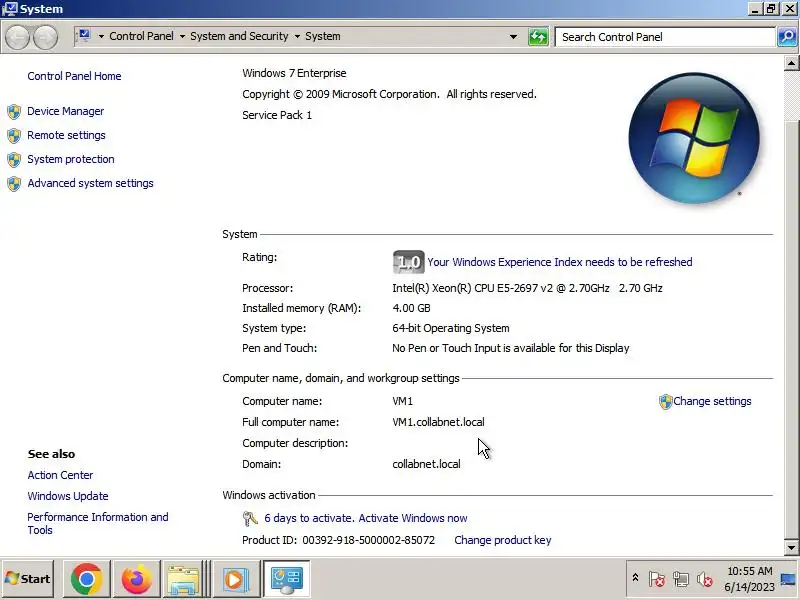
Task: Click the Device Manager shield icon
Action: [14, 112]
